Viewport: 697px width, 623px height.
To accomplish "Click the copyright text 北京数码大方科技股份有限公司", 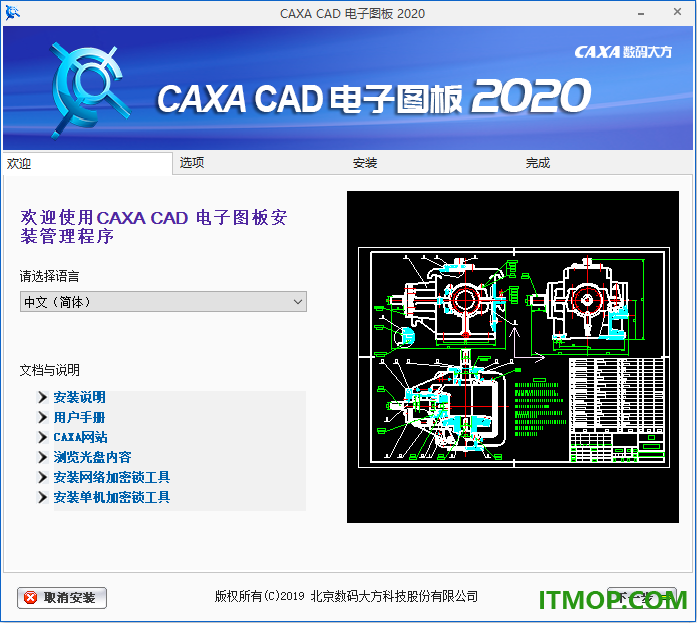I will point(394,596).
